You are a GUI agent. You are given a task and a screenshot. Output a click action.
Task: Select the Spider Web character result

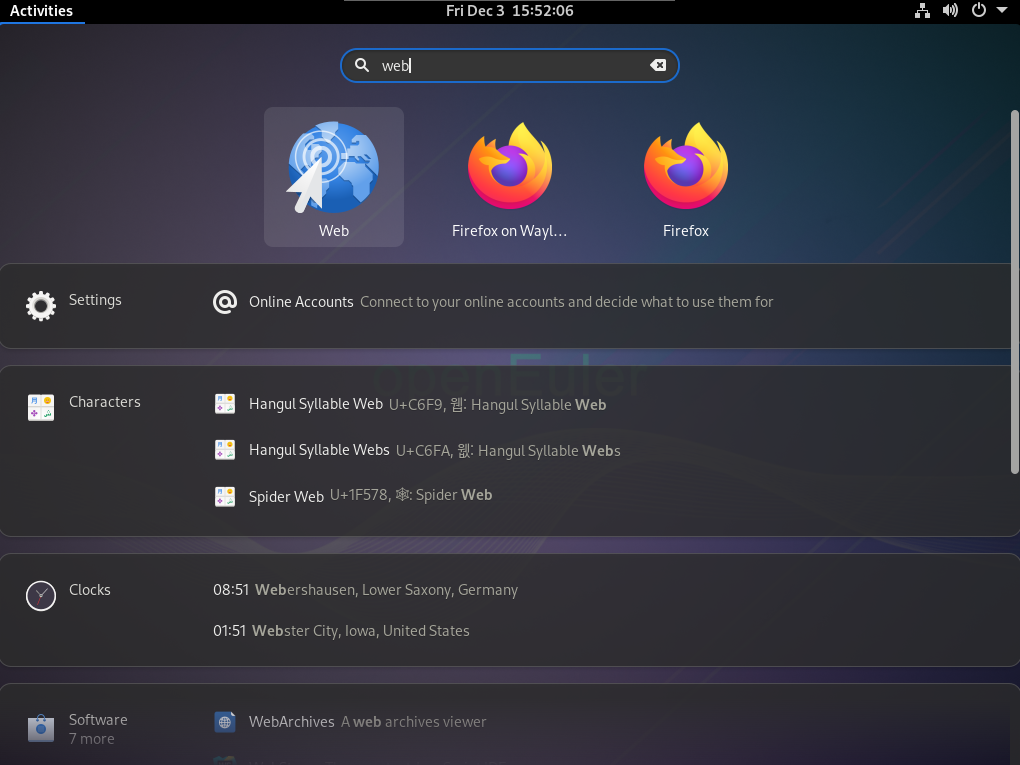tap(286, 496)
